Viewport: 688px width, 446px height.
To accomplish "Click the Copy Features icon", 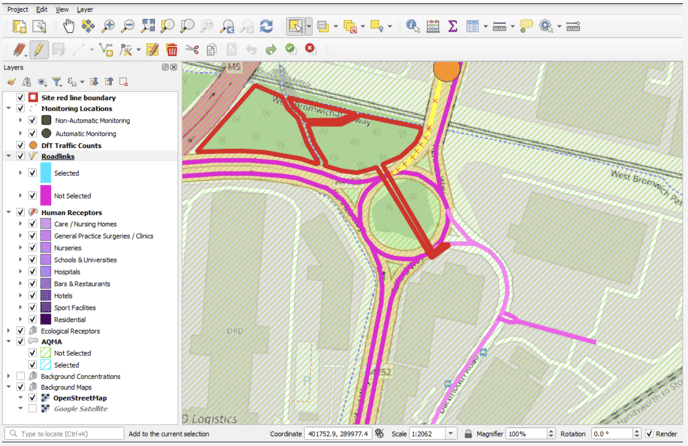I will click(x=211, y=50).
